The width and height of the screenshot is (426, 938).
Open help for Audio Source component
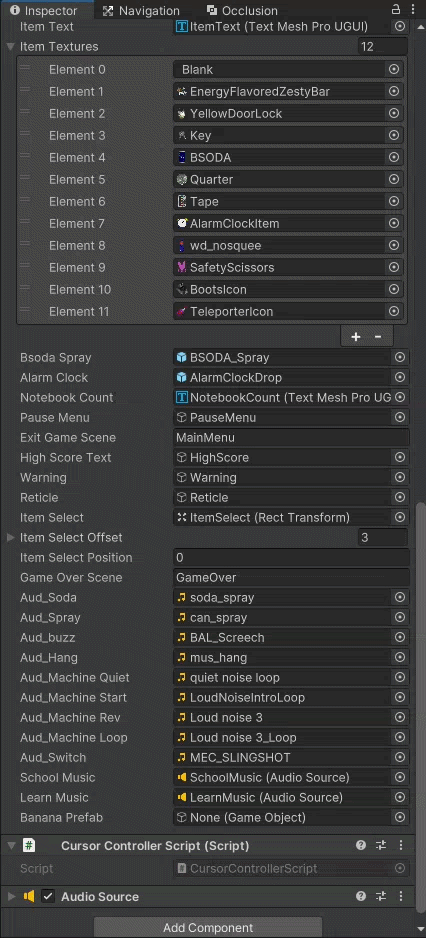point(361,896)
